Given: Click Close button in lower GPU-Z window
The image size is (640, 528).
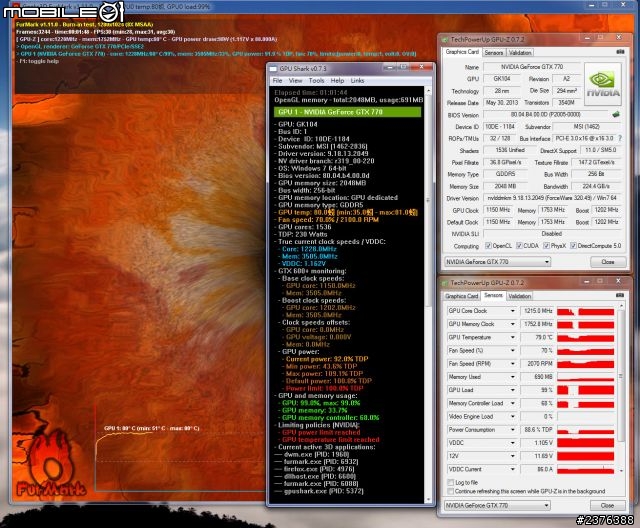Looking at the screenshot, I should tap(607, 505).
